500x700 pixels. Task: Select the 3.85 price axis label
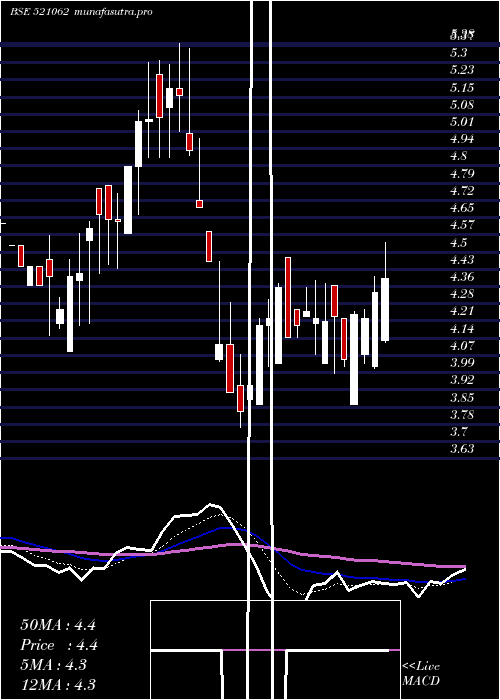[x=462, y=398]
